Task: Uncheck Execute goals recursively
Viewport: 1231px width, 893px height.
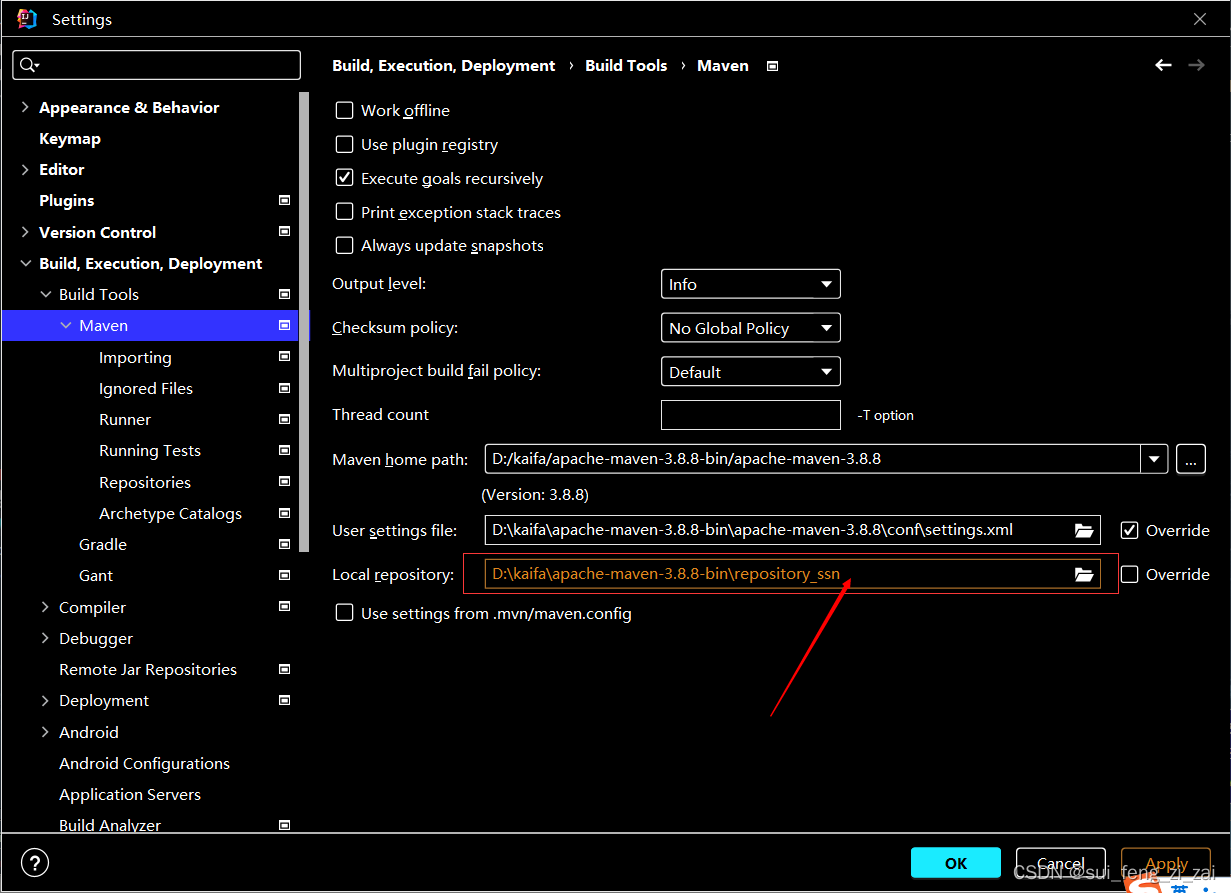Action: [x=344, y=178]
